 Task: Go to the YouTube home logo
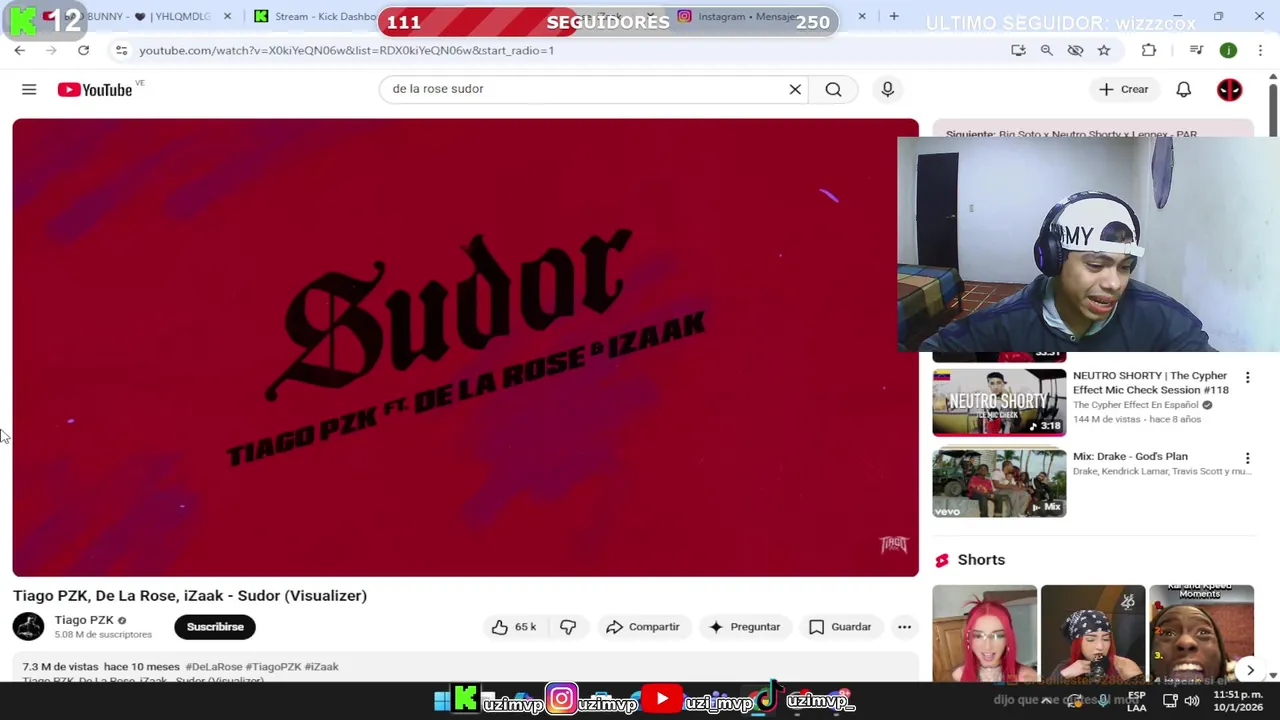tap(95, 90)
